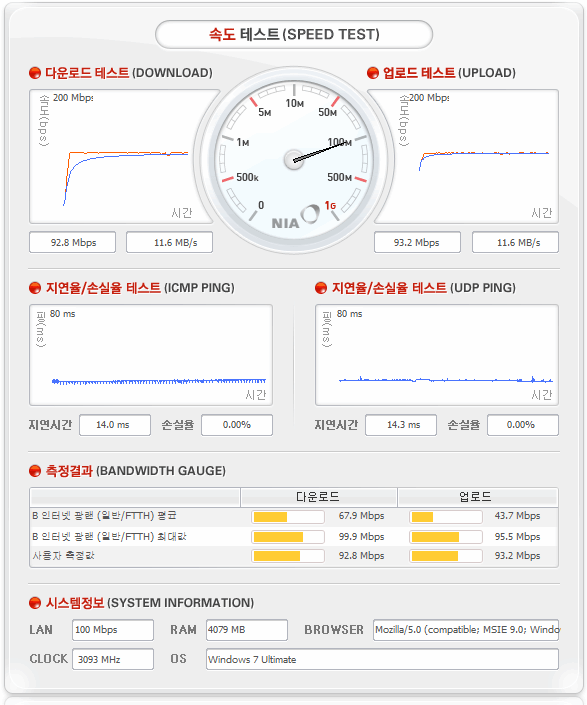587x705 pixels.
Task: Click the red bullet next to UDP PING
Action: click(320, 288)
